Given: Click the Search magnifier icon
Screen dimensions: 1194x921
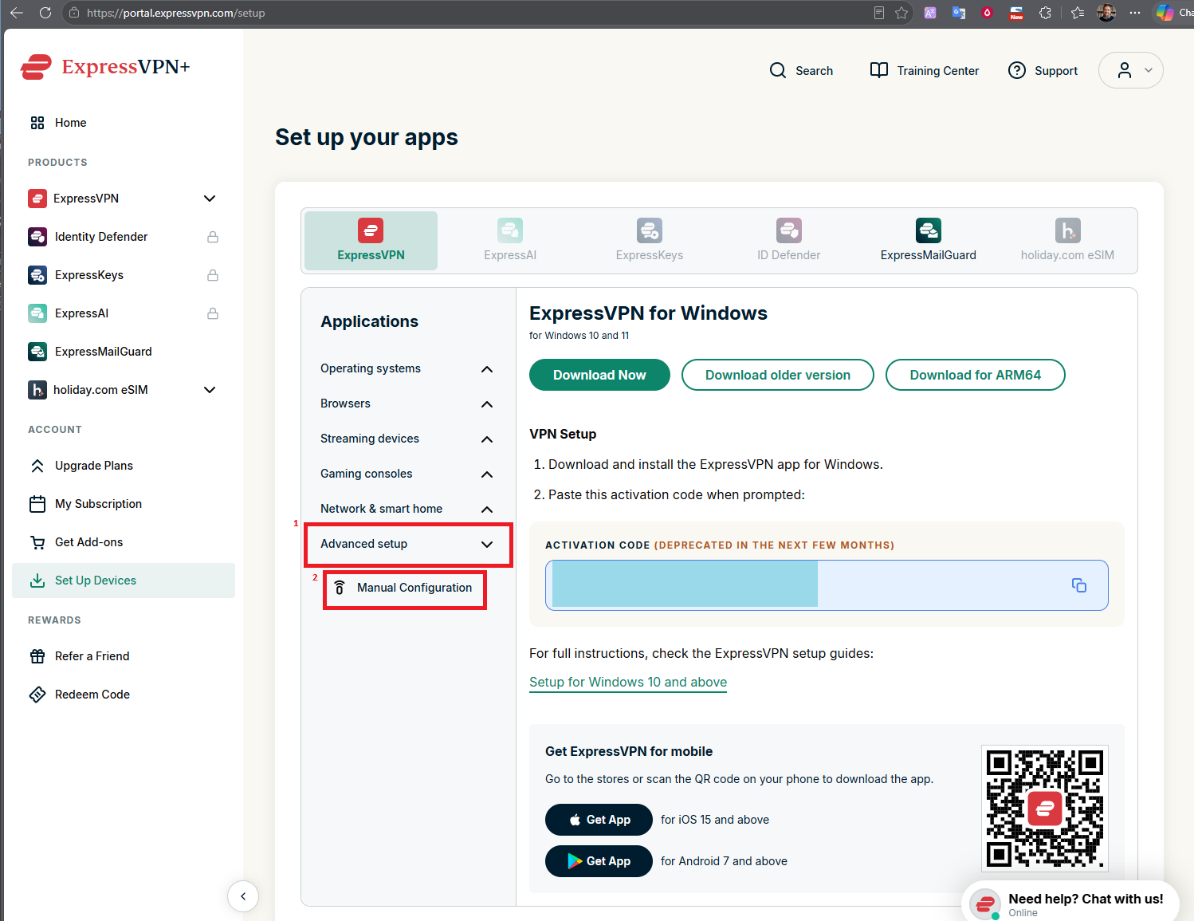Looking at the screenshot, I should (x=777, y=71).
